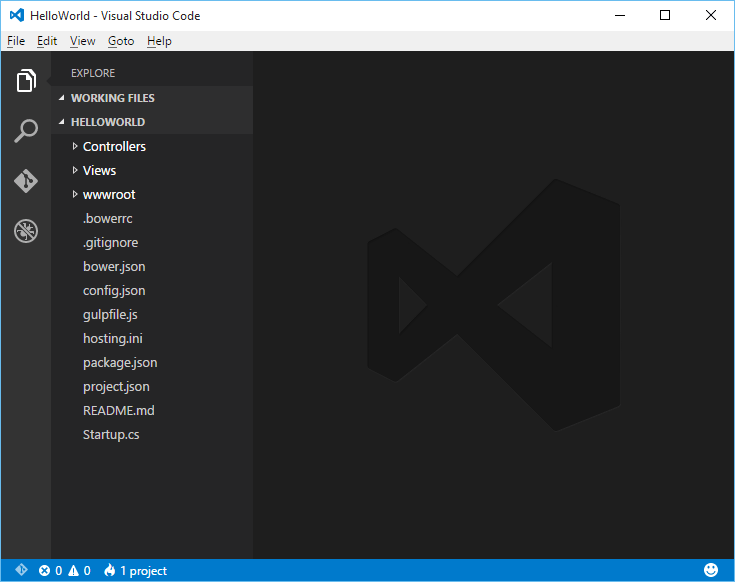Open the Explorer view icon
735x582 pixels.
(26, 81)
